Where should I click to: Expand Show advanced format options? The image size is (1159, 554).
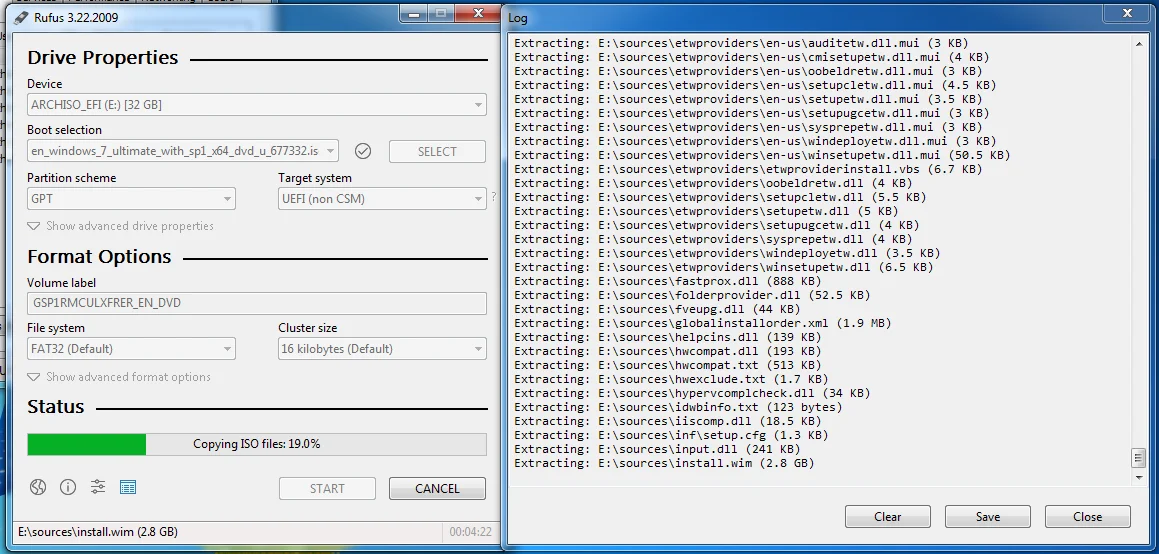[x=119, y=377]
